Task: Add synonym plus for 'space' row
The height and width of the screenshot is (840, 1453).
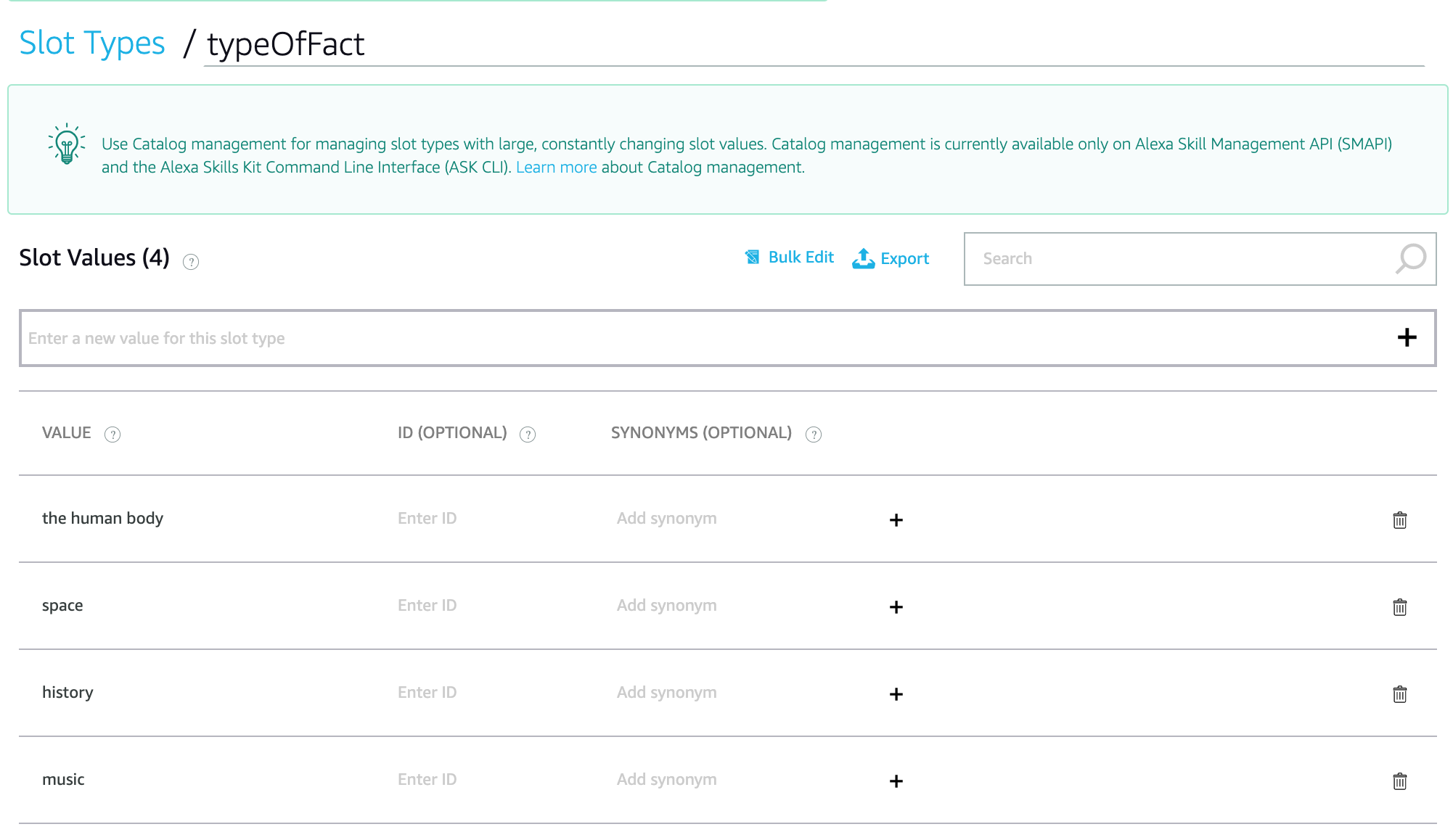Action: tap(896, 607)
